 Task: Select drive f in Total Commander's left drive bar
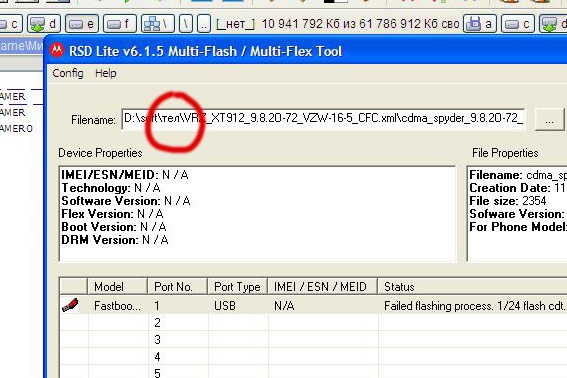click(x=120, y=24)
